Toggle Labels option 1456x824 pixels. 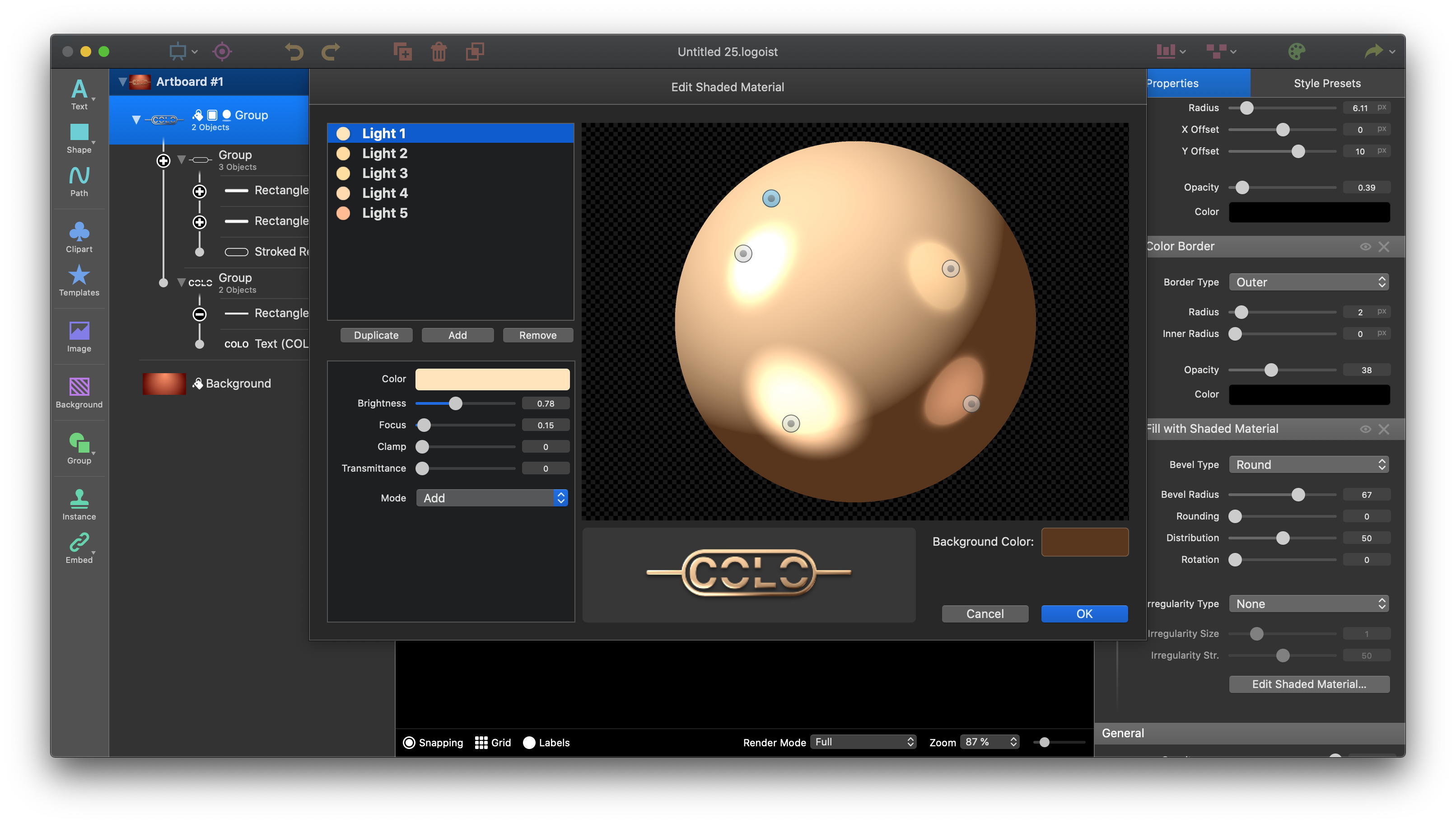point(546,743)
